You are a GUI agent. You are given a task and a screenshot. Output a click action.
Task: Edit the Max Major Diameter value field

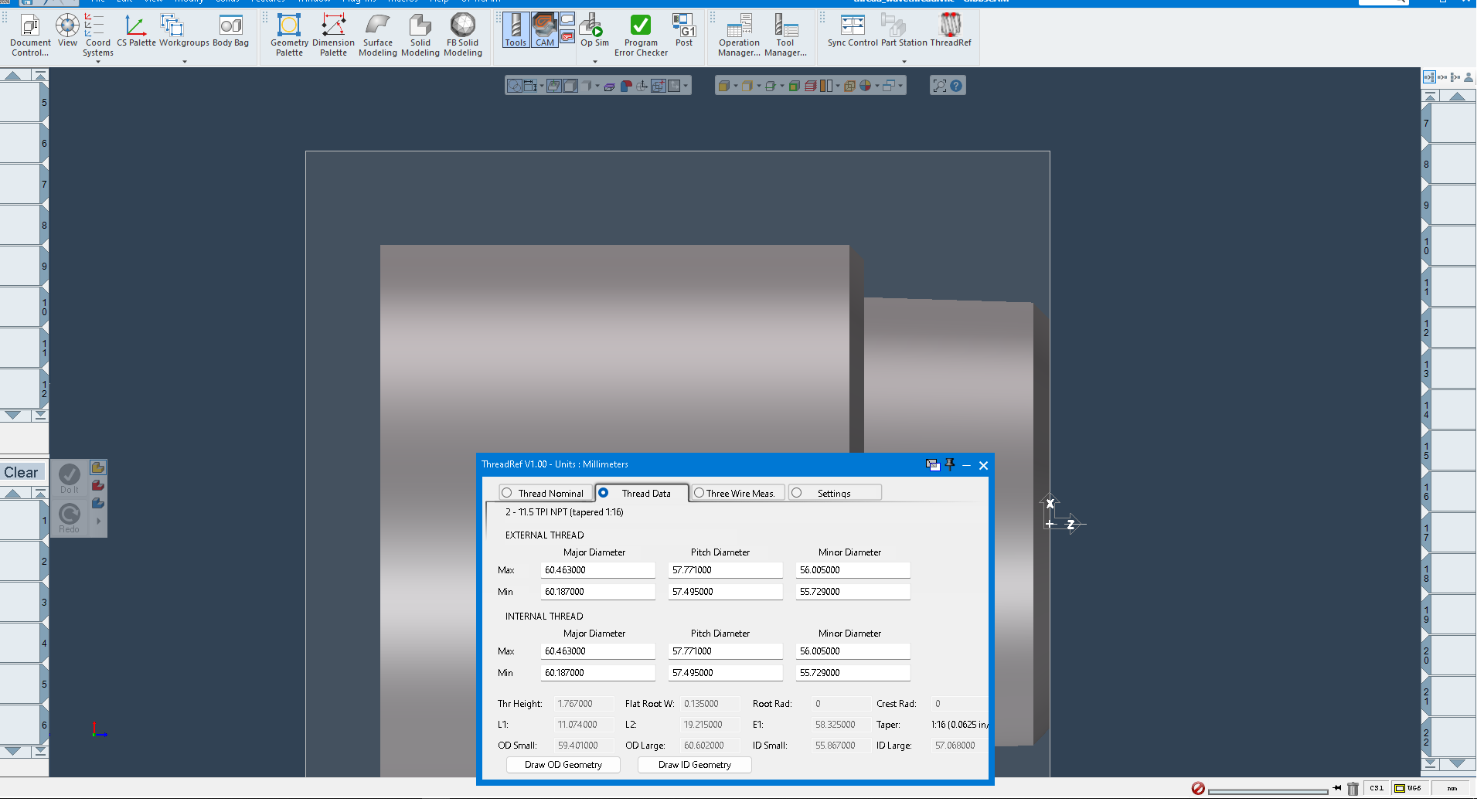(x=597, y=569)
